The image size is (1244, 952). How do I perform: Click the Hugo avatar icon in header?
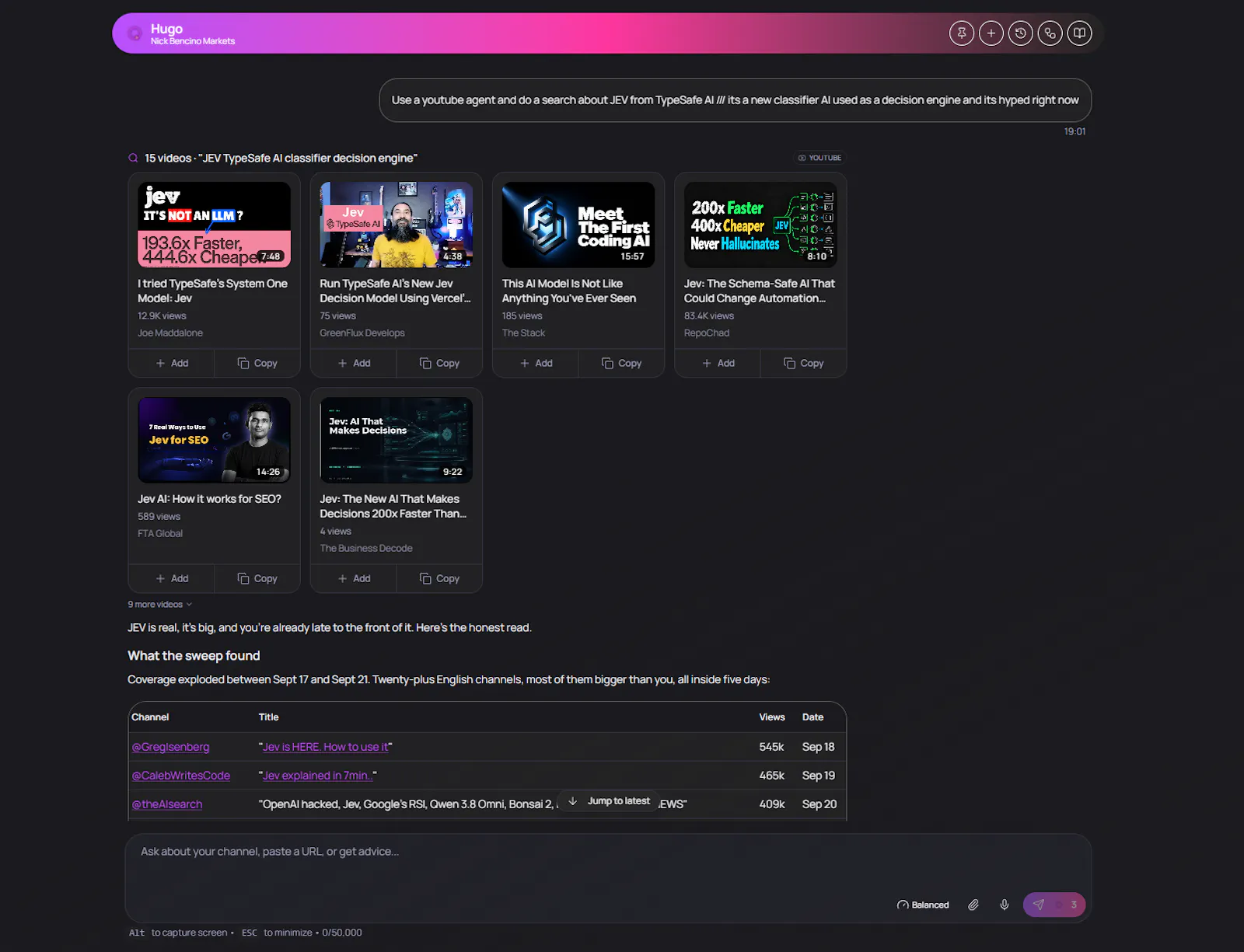[x=135, y=33]
